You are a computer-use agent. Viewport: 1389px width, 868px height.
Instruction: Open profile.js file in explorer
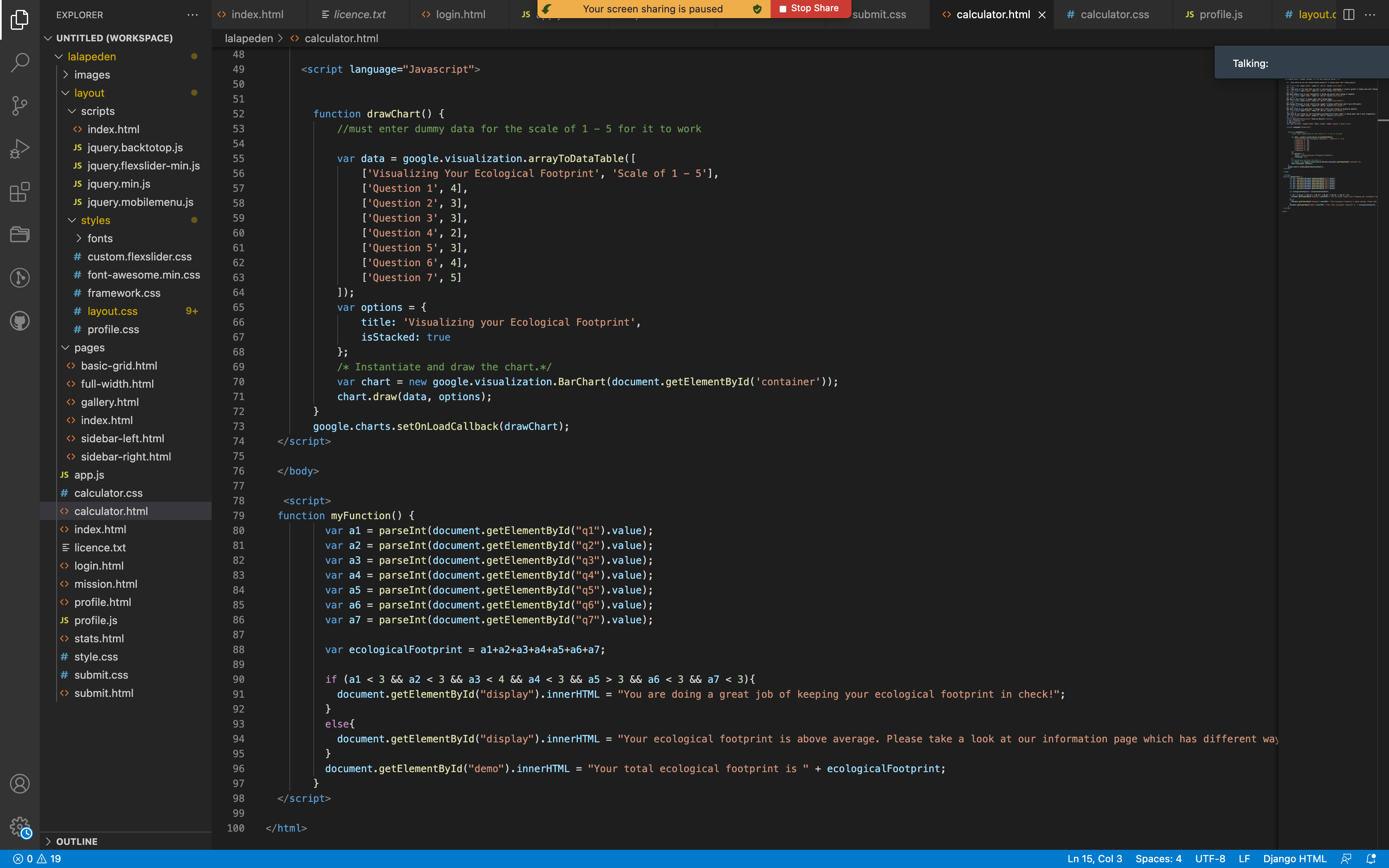pyautogui.click(x=95, y=620)
